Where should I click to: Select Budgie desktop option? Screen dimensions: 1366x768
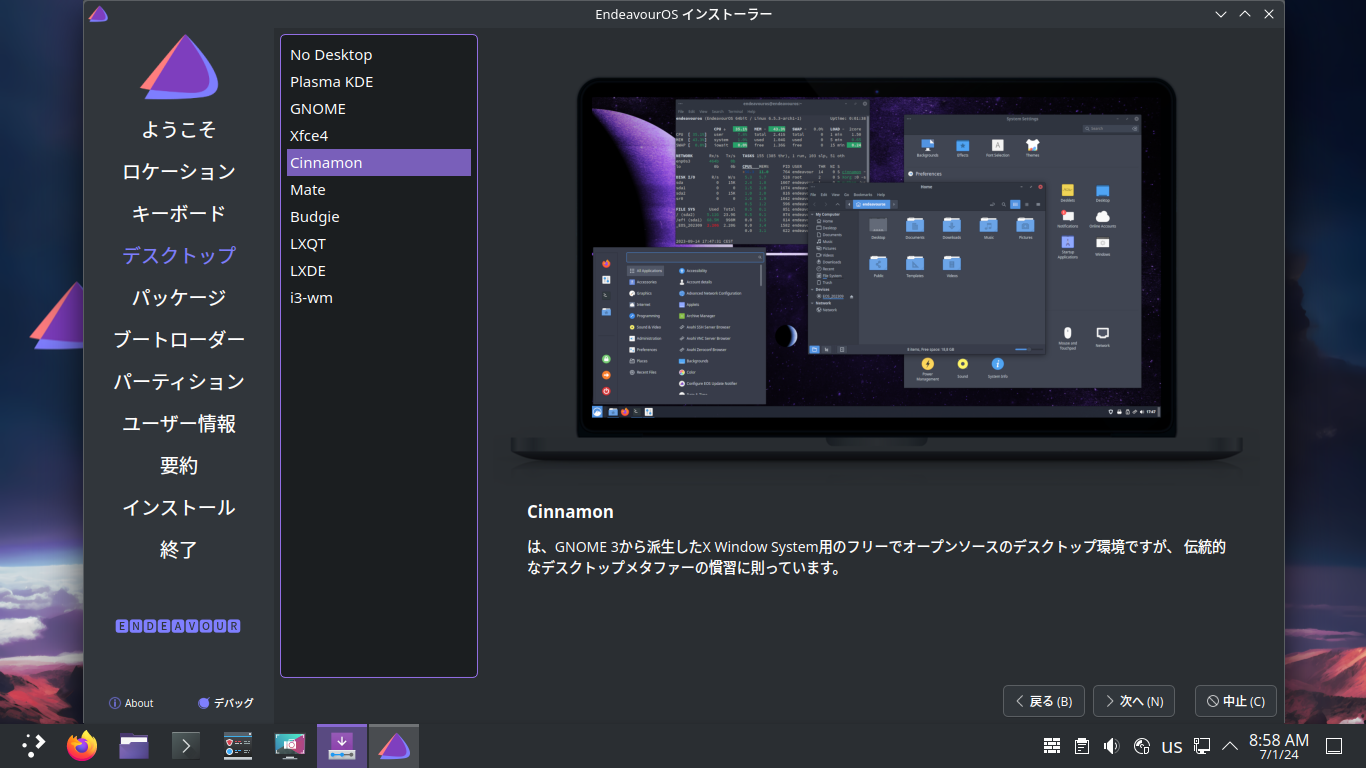coord(379,217)
